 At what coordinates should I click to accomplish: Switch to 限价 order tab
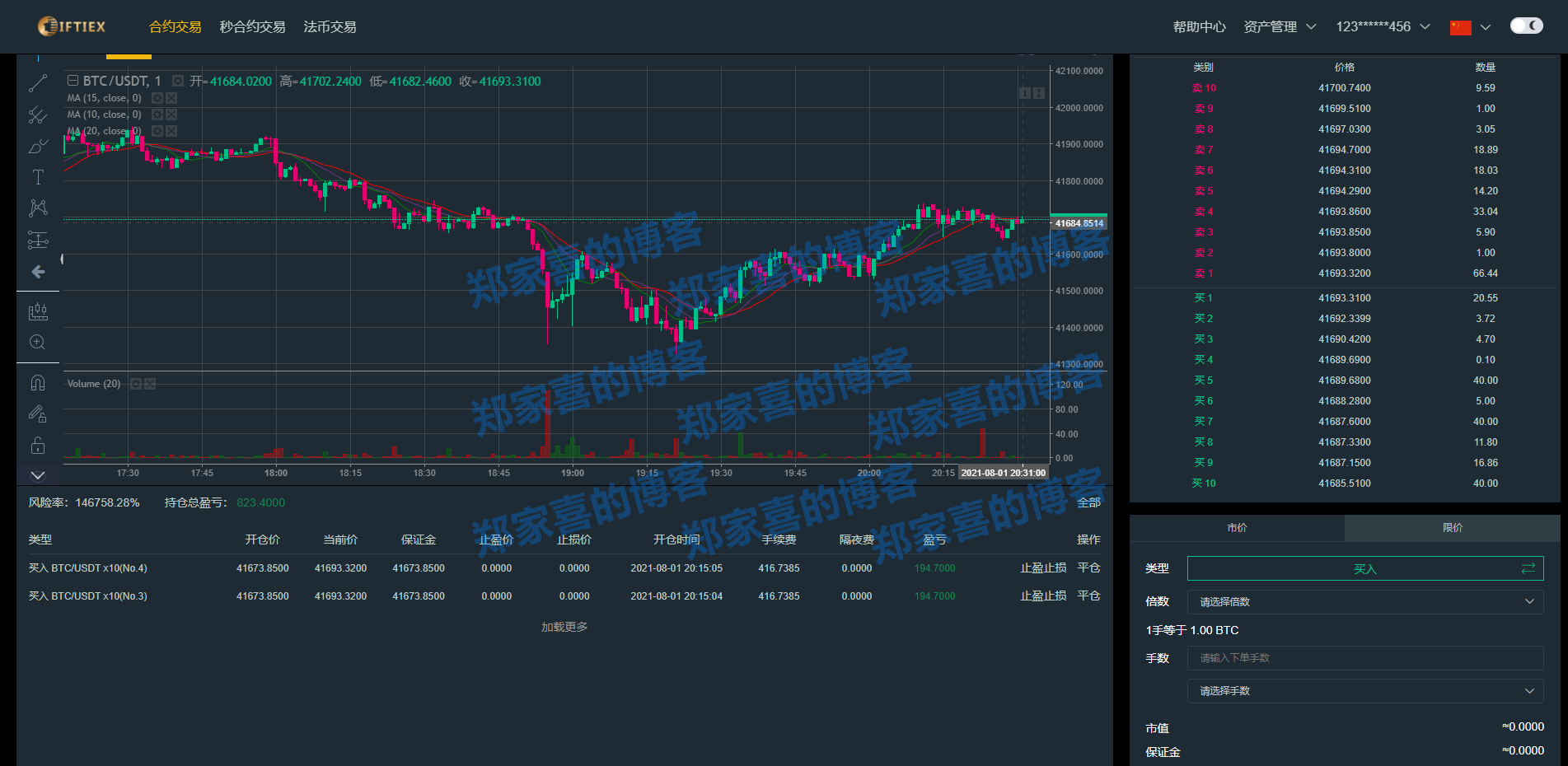(1453, 528)
